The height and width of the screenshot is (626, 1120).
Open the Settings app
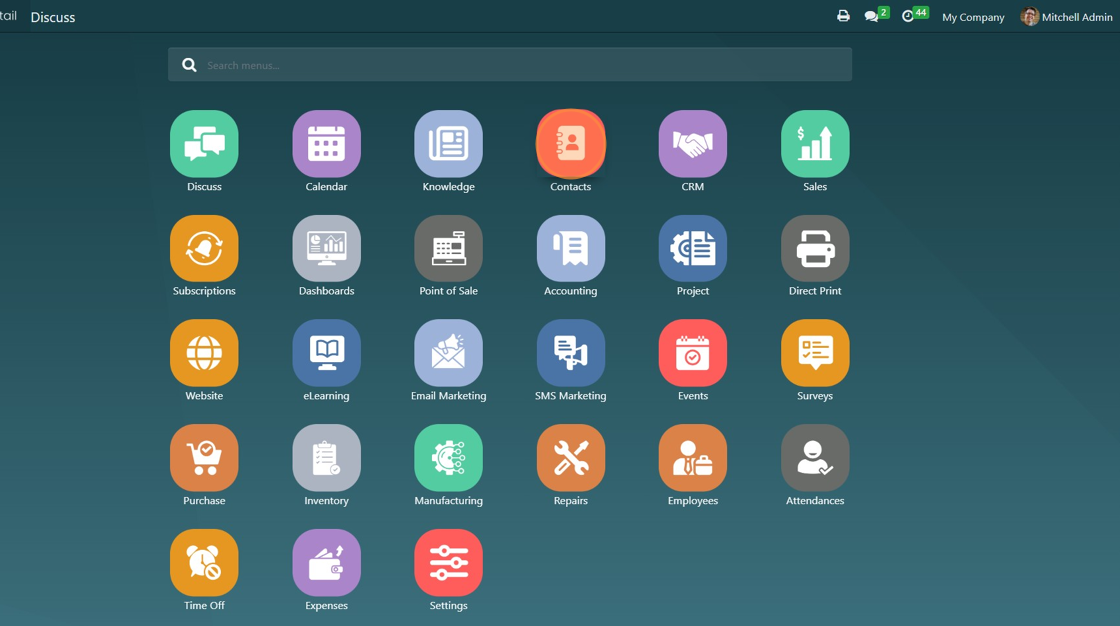pos(449,563)
